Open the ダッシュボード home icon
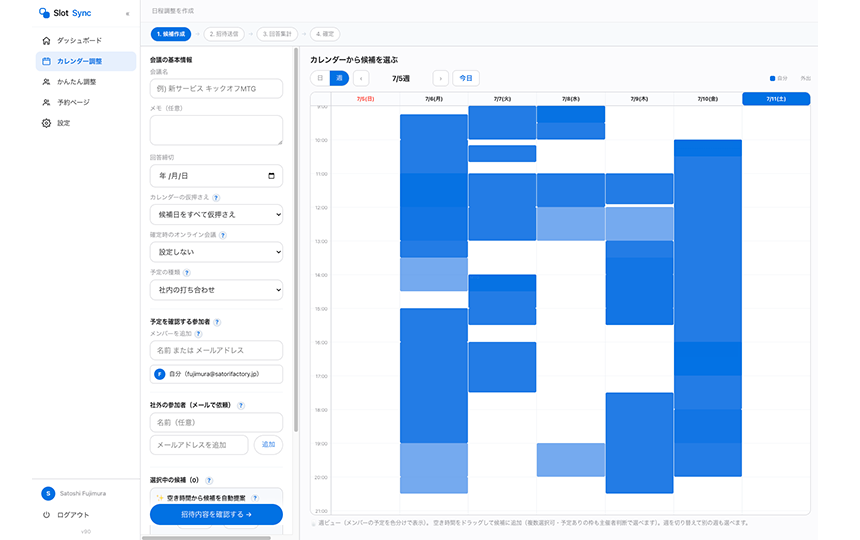860x540 pixels. tap(47, 41)
